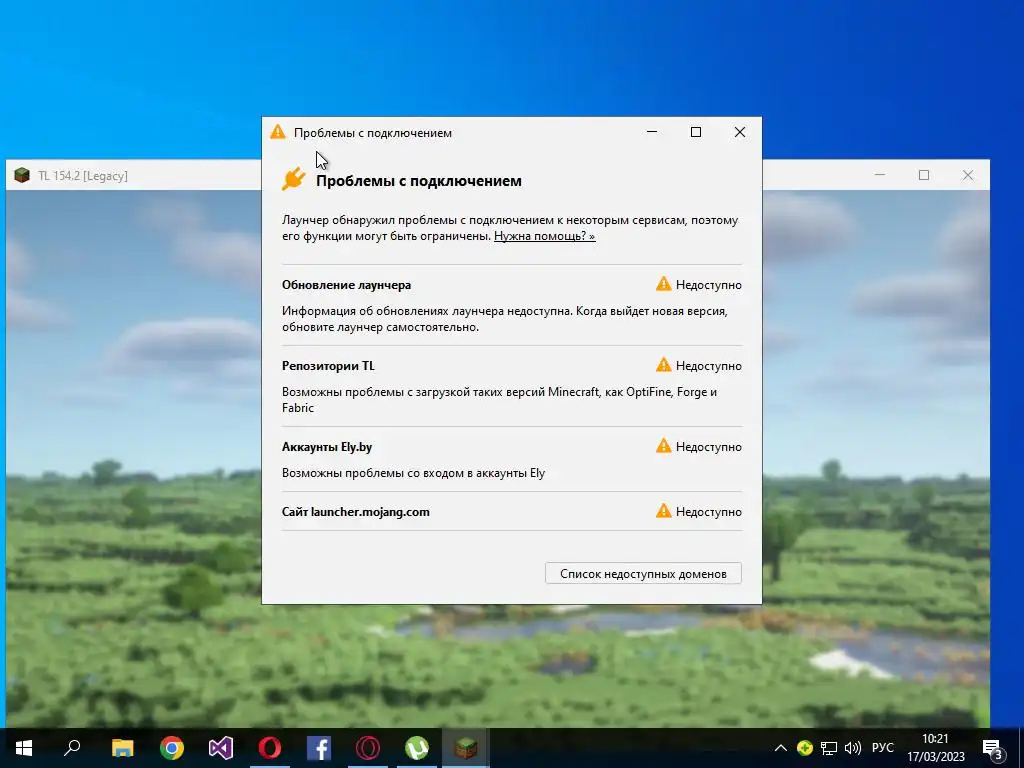Open clock and date 10:21 flyout
1024x768 pixels.
(935, 748)
